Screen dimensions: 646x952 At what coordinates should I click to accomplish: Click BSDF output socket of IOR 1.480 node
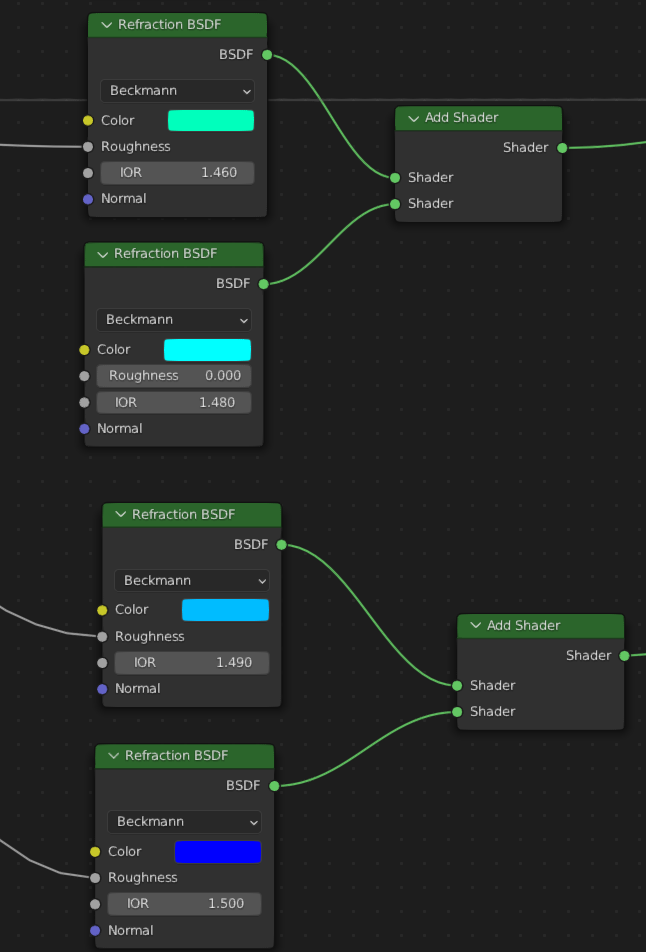[x=264, y=284]
